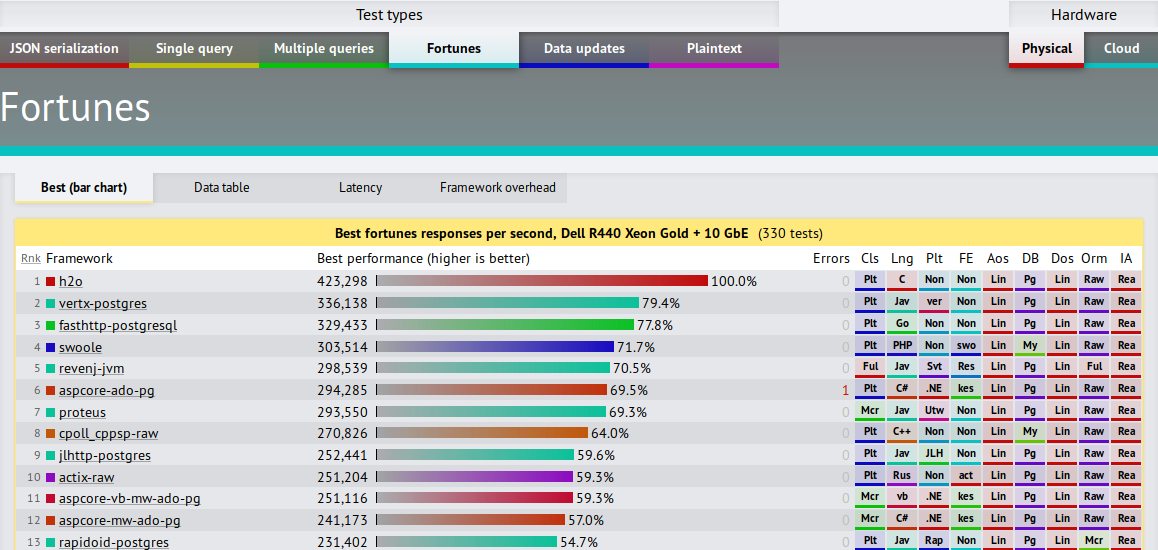
Task: Open the Data table view
Action: tap(222, 188)
